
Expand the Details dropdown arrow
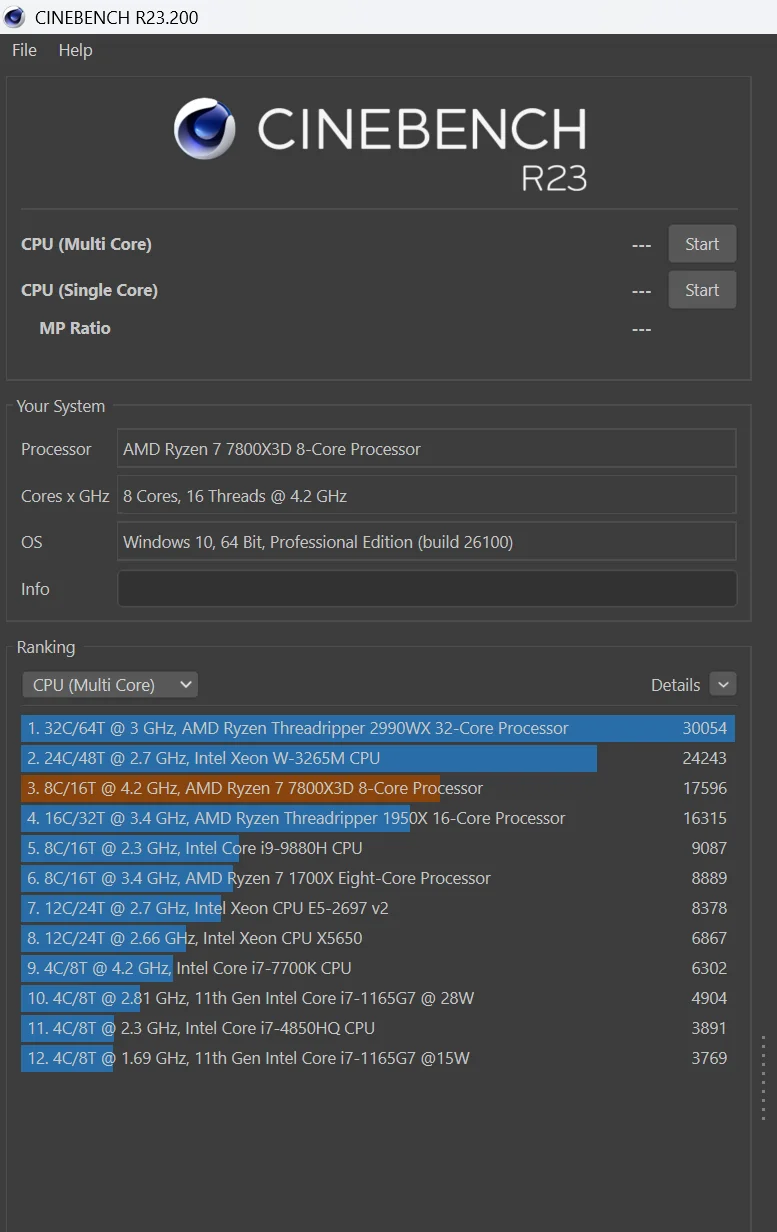click(x=723, y=684)
